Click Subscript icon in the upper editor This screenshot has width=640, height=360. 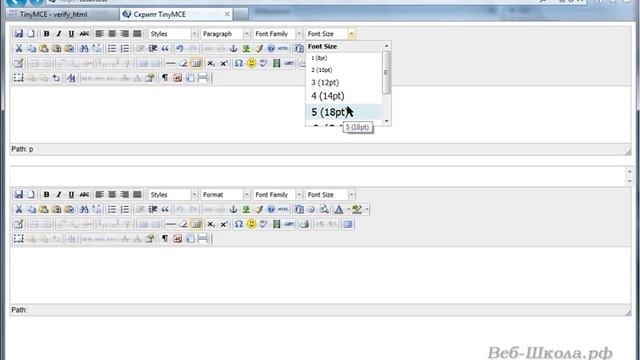(211, 63)
